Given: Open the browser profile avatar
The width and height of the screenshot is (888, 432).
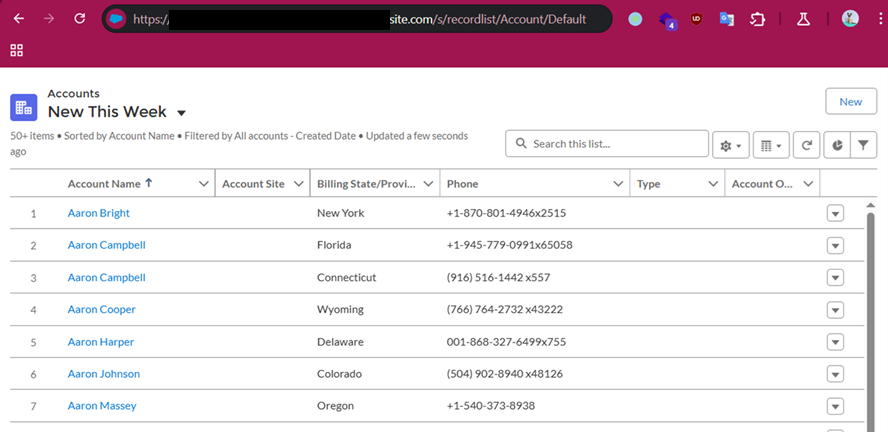Looking at the screenshot, I should click(850, 19).
